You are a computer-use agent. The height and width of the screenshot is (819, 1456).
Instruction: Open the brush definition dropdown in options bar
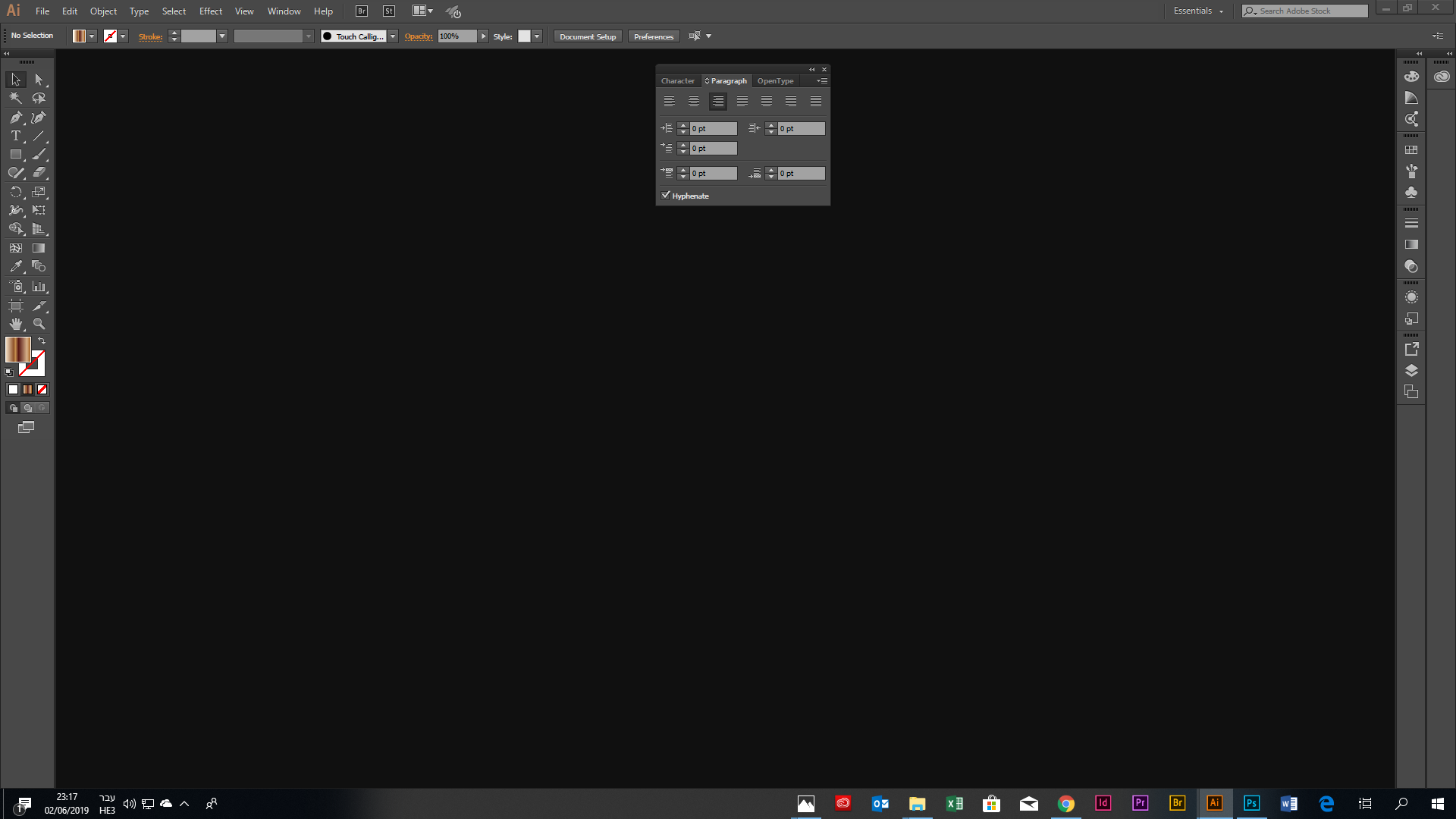click(393, 36)
